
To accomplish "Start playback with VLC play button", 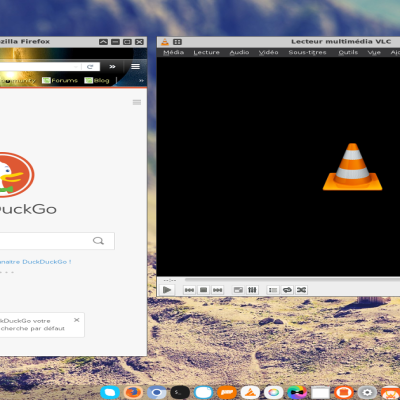I will (x=167, y=290).
